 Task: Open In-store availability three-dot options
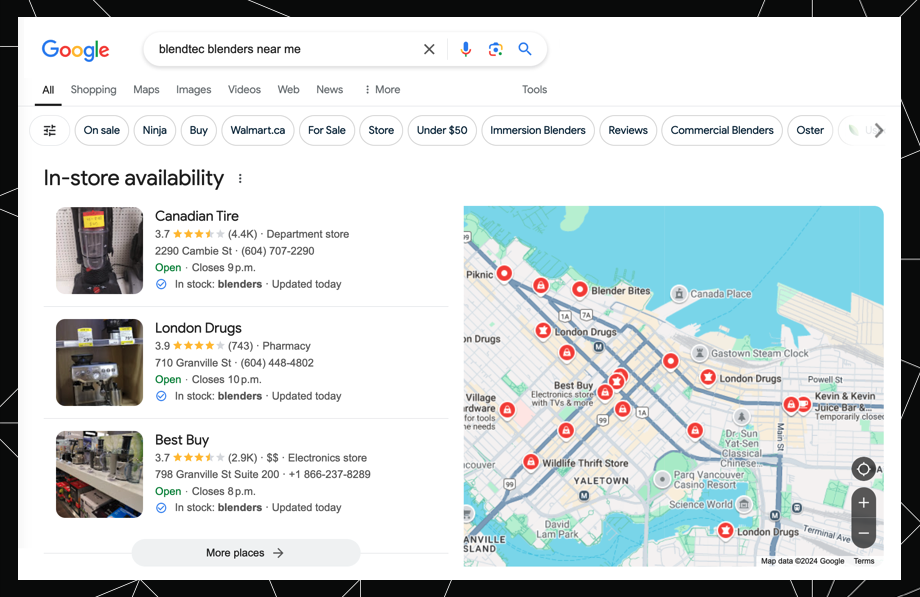point(240,179)
